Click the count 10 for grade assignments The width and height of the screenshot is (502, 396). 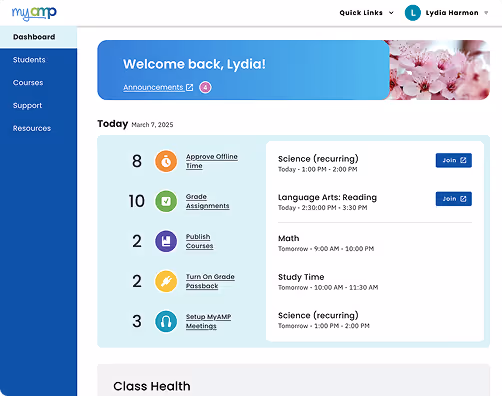(137, 201)
